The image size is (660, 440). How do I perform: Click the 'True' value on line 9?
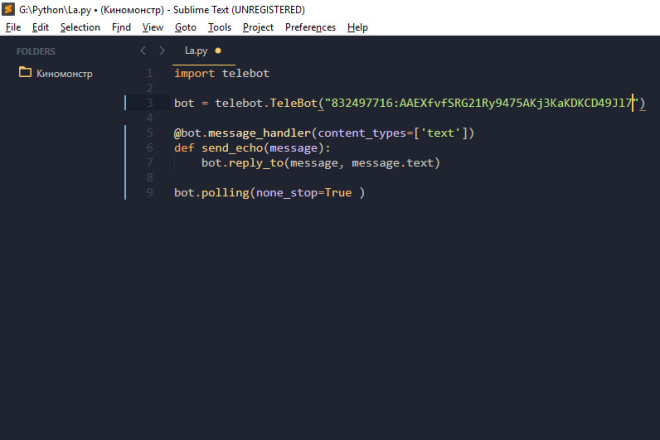pos(338,193)
